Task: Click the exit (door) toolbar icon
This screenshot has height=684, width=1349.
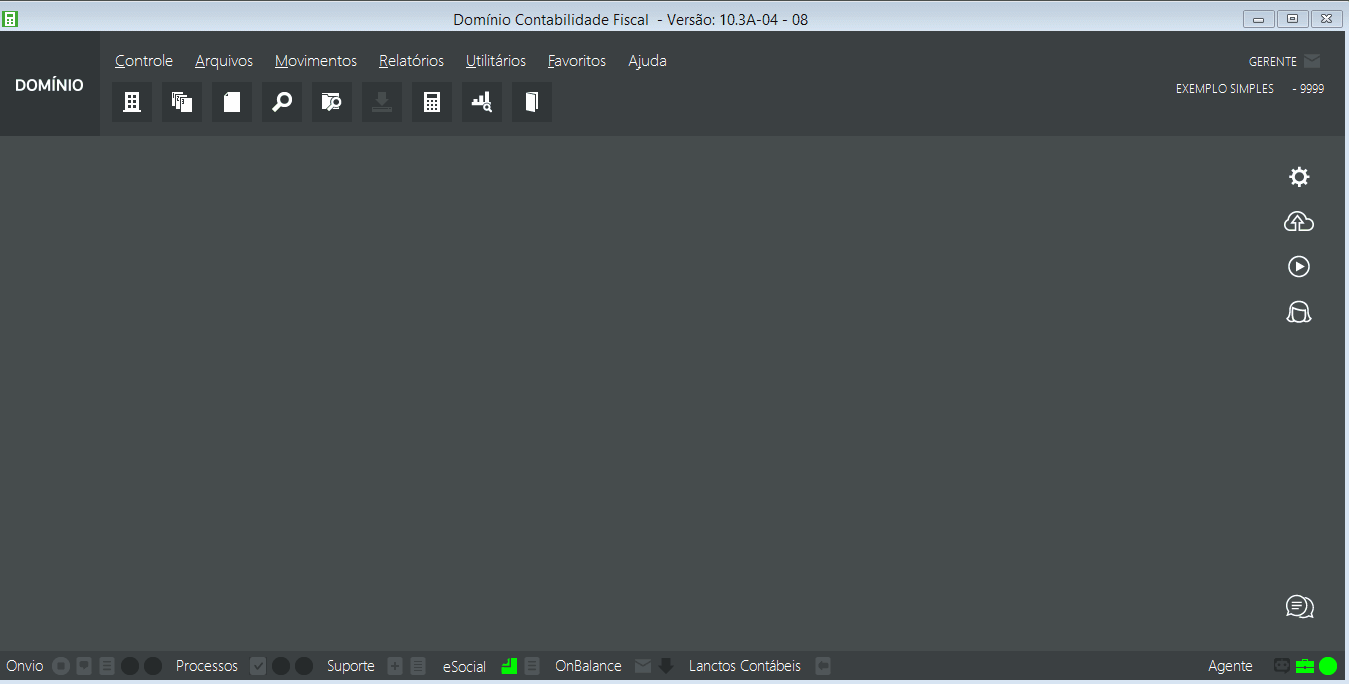Action: [x=531, y=101]
